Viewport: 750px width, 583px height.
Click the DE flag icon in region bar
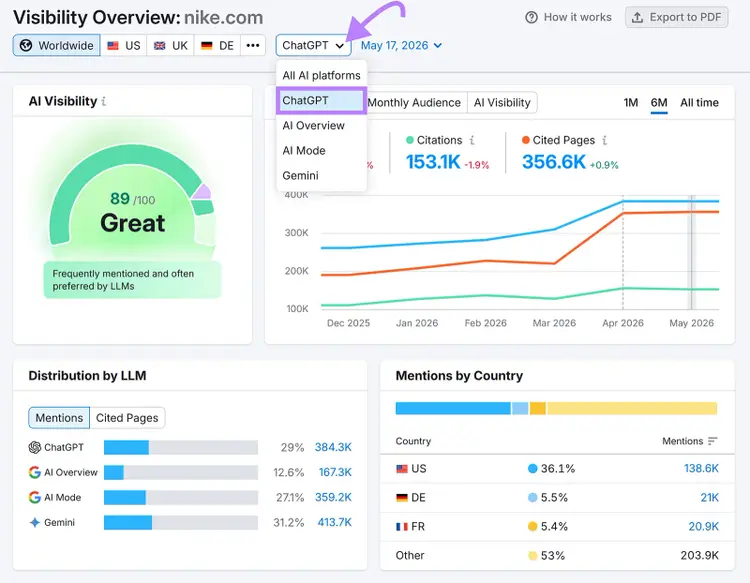tap(207, 45)
